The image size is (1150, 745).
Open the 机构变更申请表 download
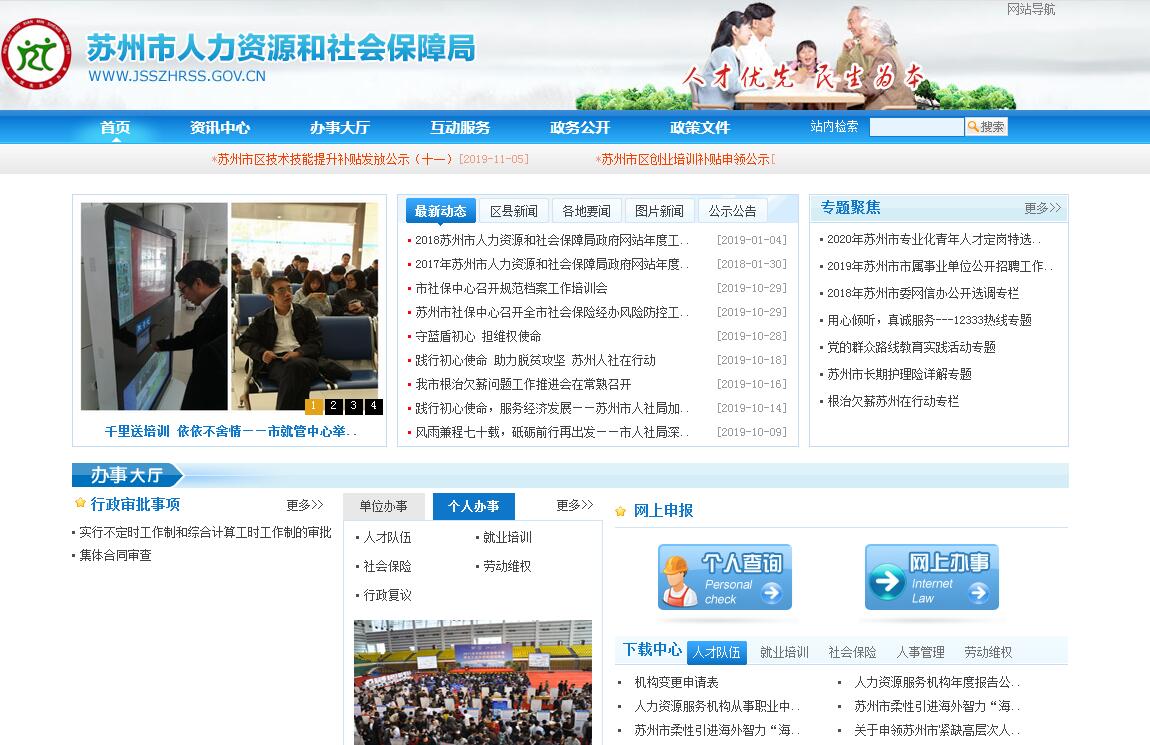point(676,683)
